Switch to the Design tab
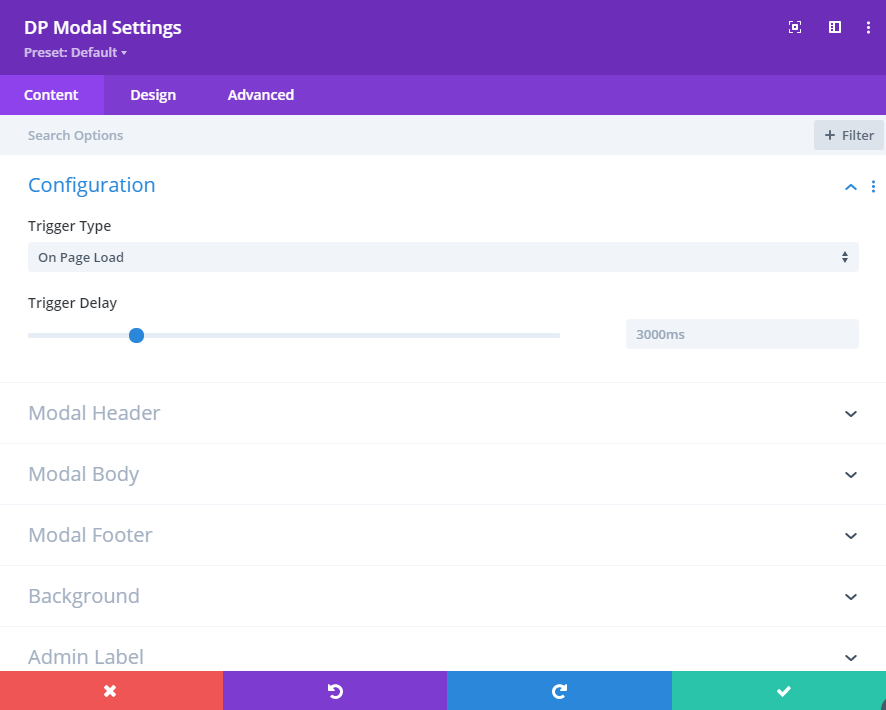Screen dimensions: 886x710 point(153,95)
